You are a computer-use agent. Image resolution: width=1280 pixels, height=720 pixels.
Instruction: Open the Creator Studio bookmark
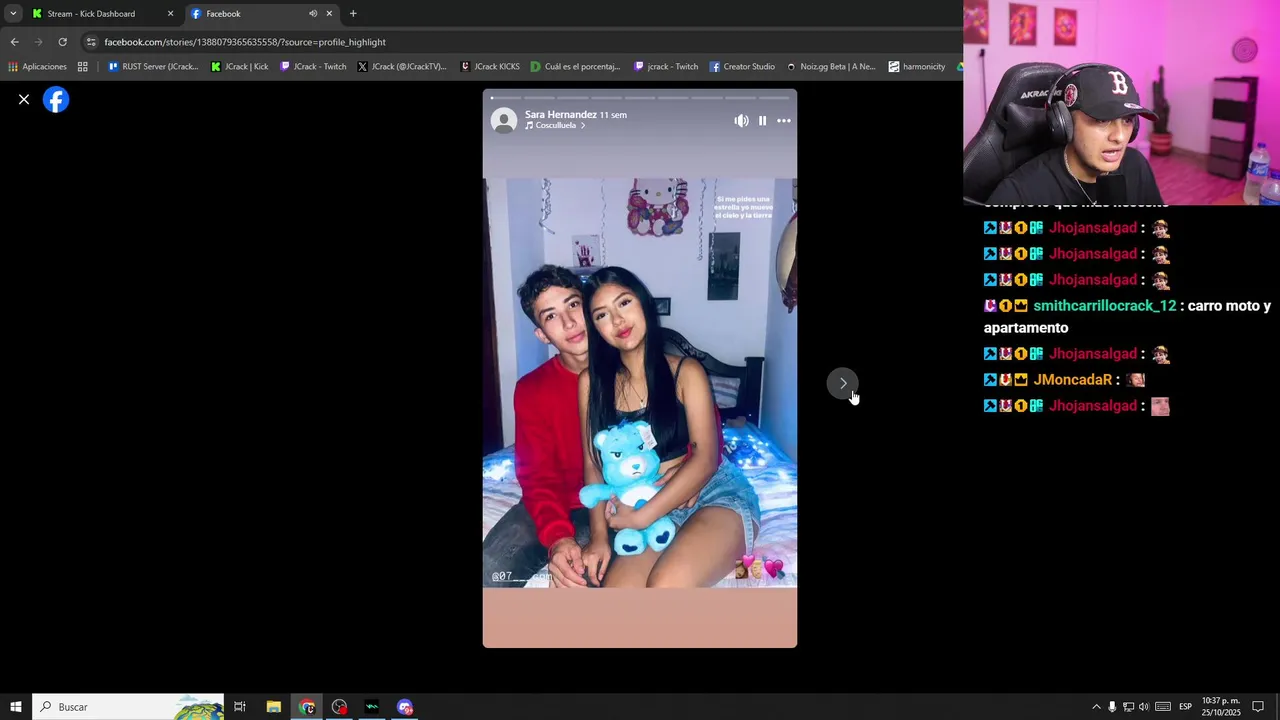(742, 67)
